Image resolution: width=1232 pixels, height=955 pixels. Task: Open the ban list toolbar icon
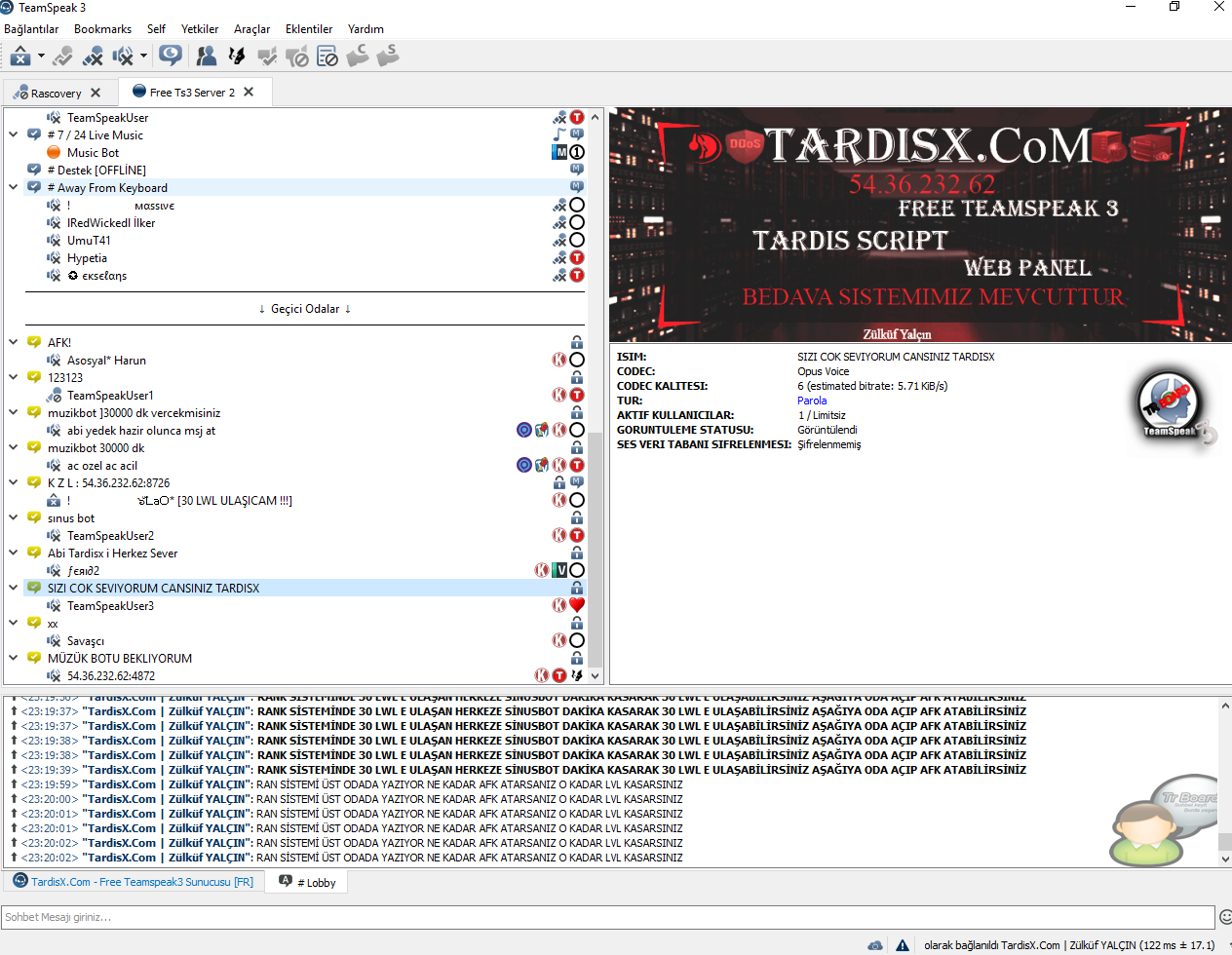327,57
